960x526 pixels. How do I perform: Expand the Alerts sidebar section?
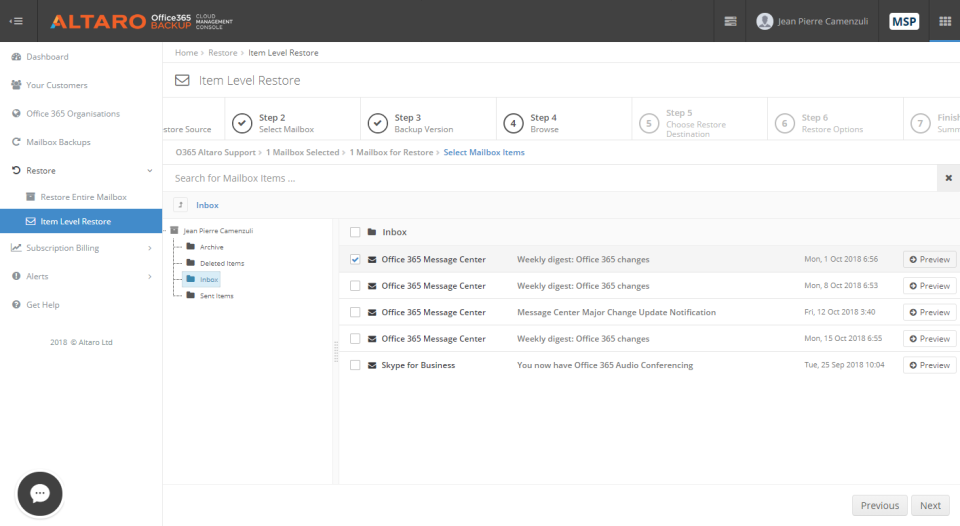coord(148,276)
